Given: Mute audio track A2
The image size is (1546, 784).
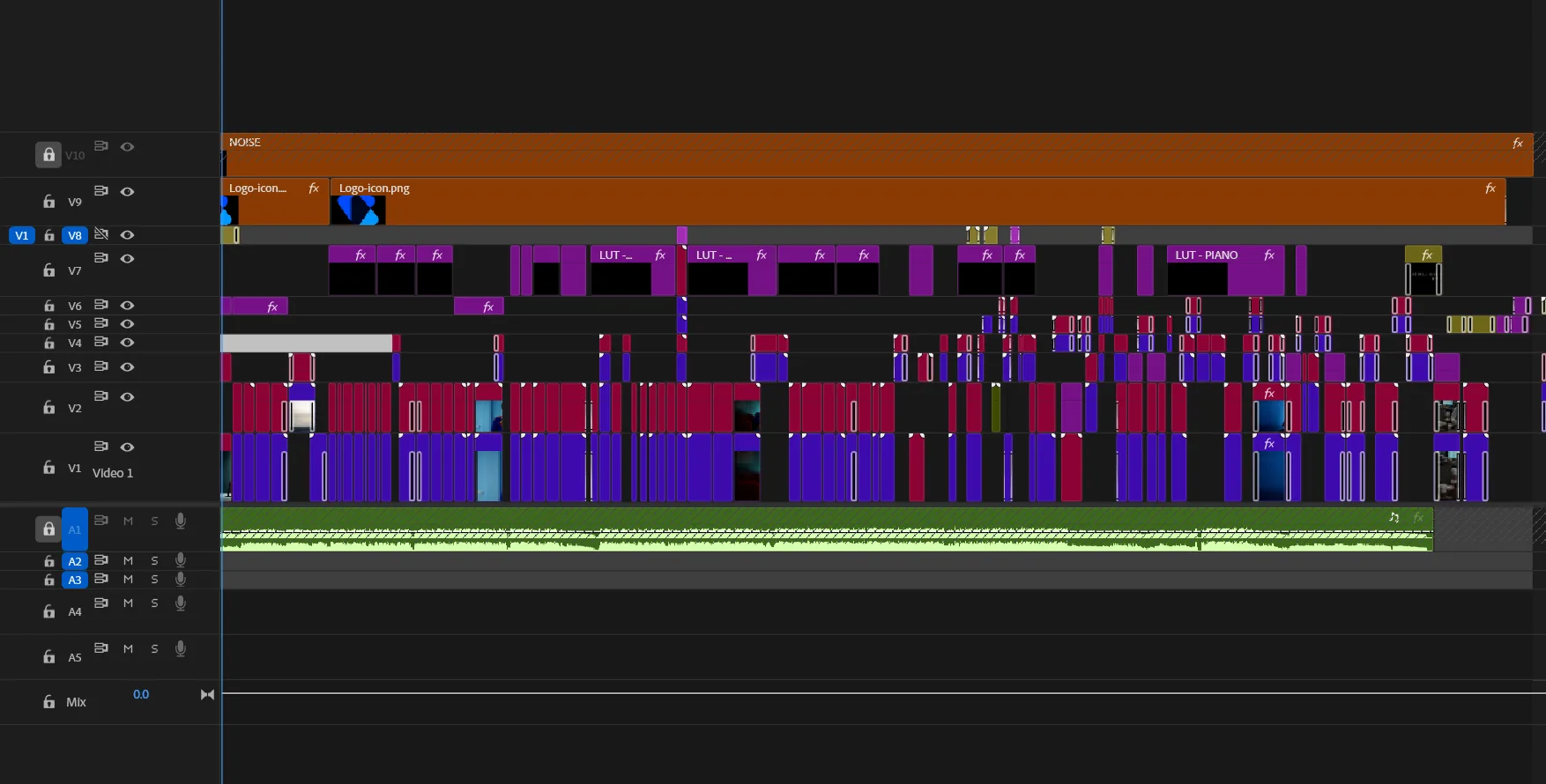Looking at the screenshot, I should tap(128, 561).
